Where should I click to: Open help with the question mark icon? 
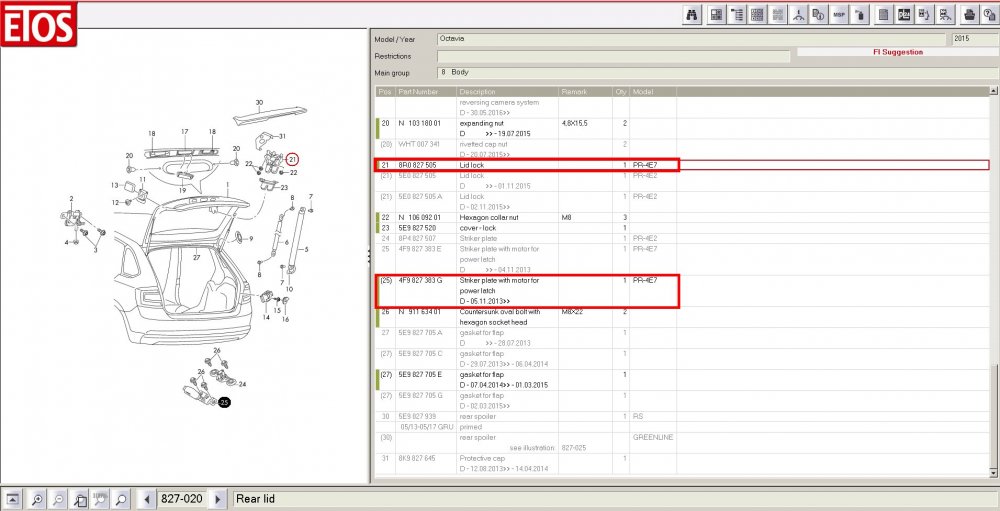pyautogui.click(x=989, y=15)
